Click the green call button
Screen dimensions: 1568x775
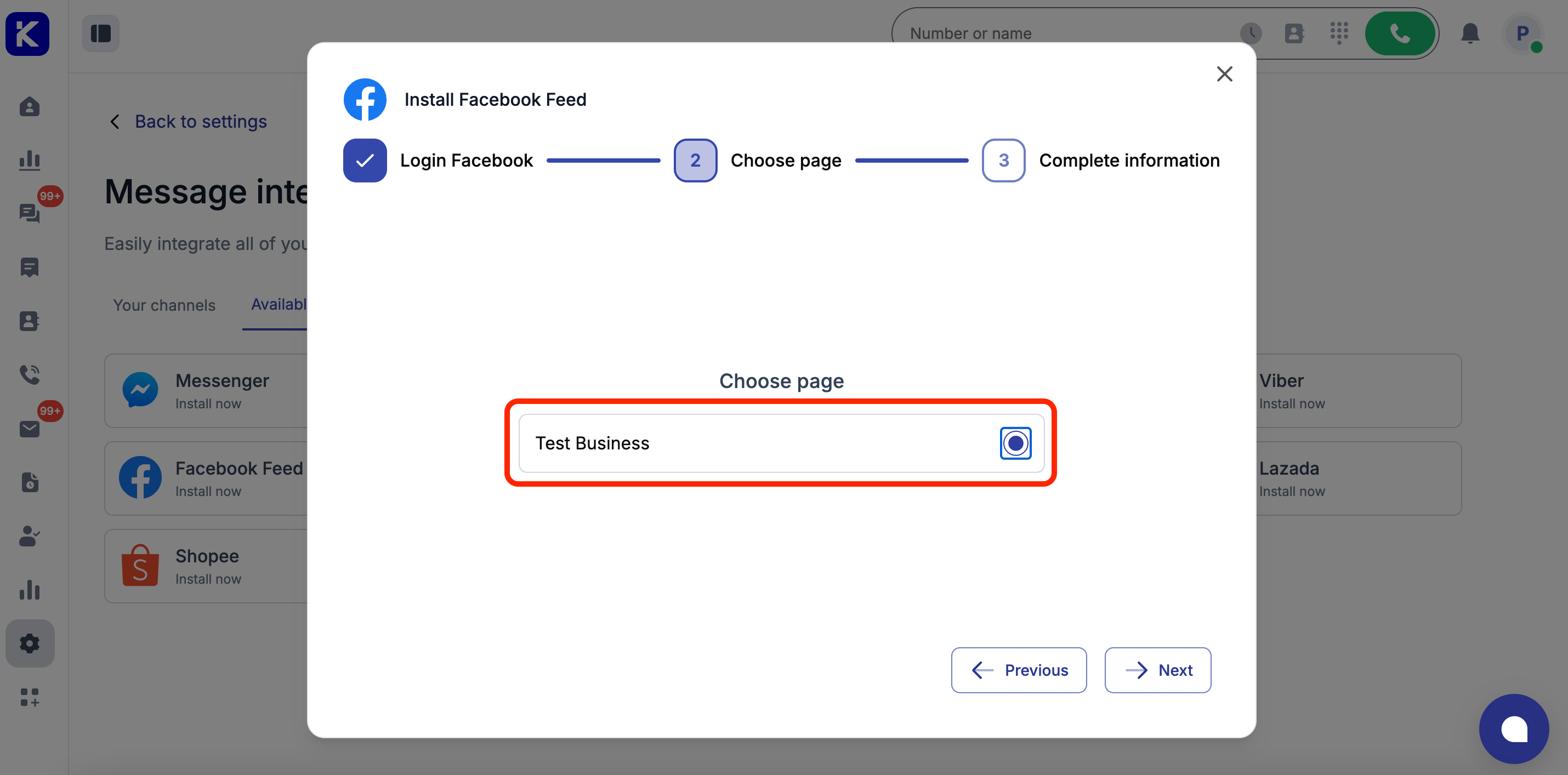(x=1399, y=33)
